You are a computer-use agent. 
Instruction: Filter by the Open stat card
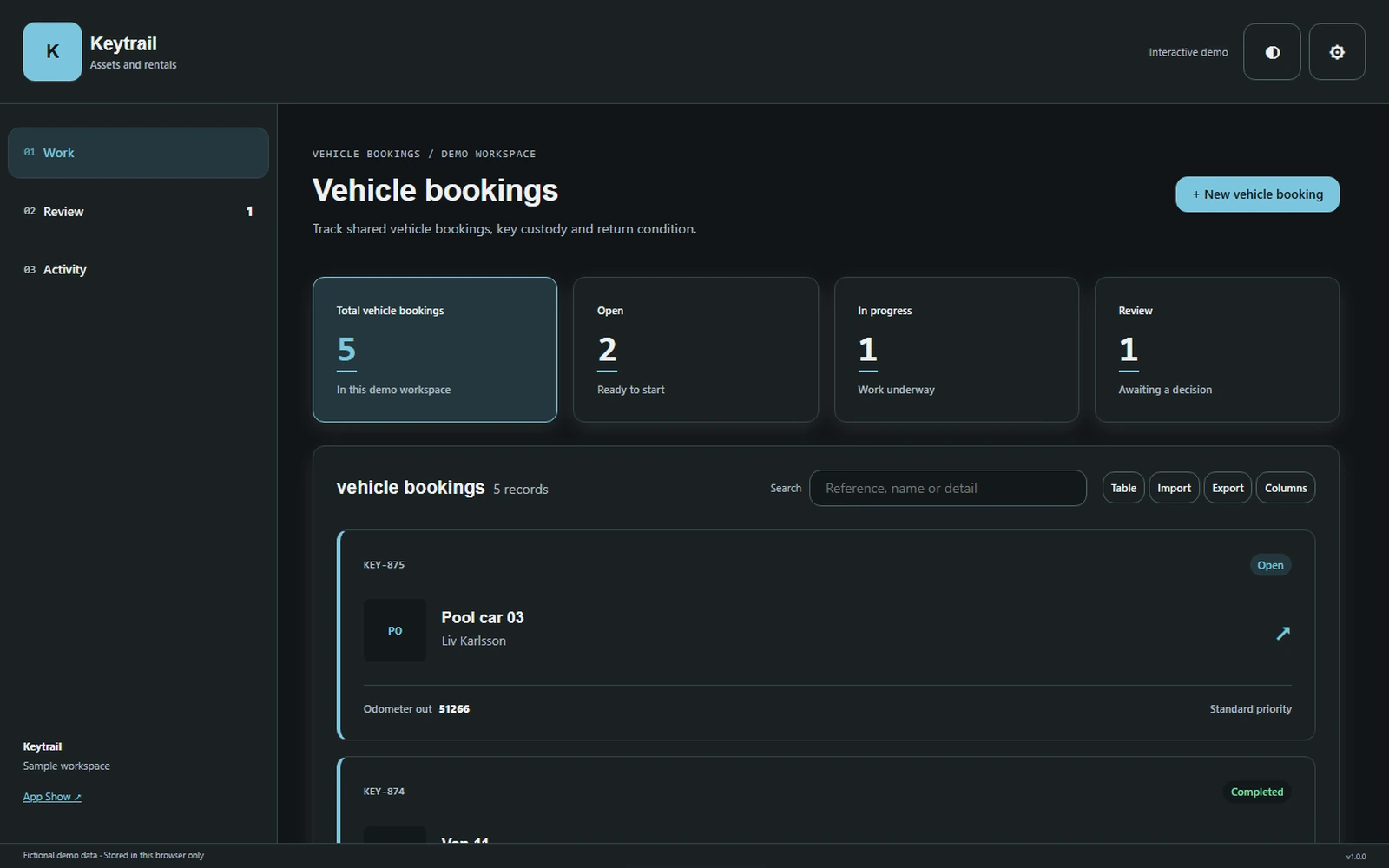tap(695, 350)
